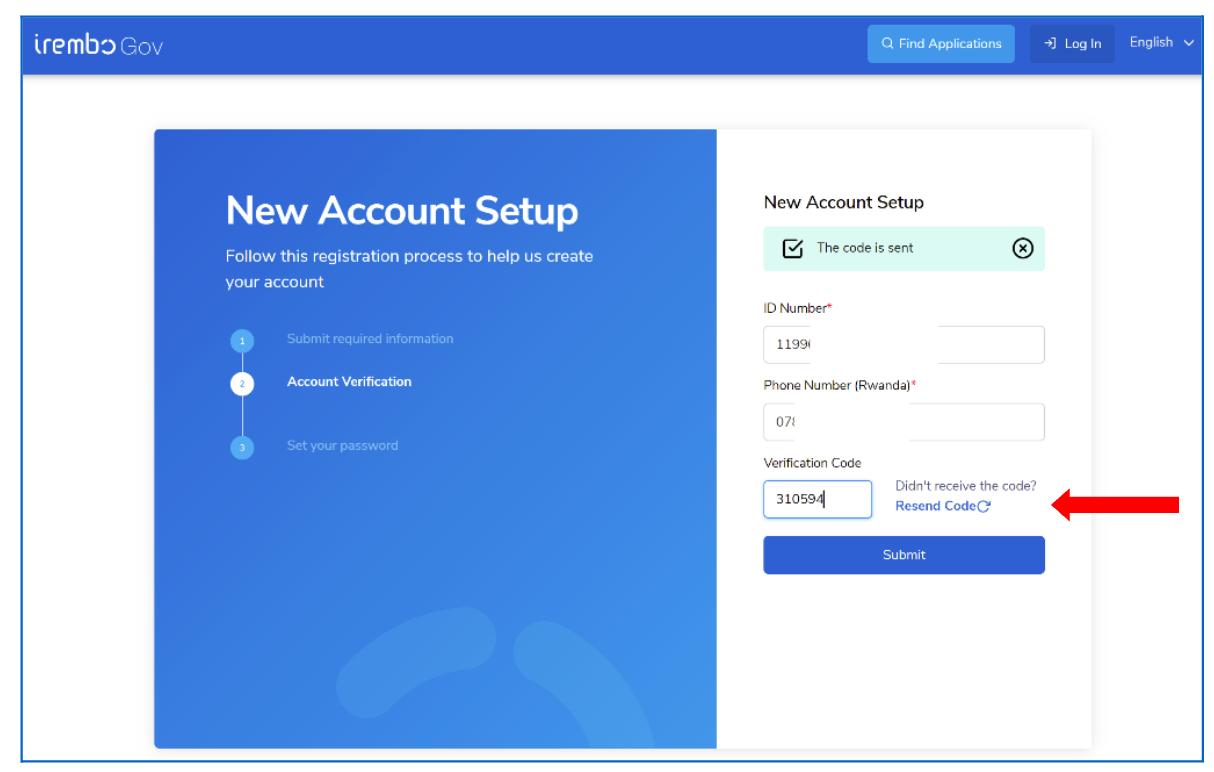This screenshot has width=1214, height=772.
Task: Focus the Phone Number (Rwanda) field
Action: pos(904,422)
